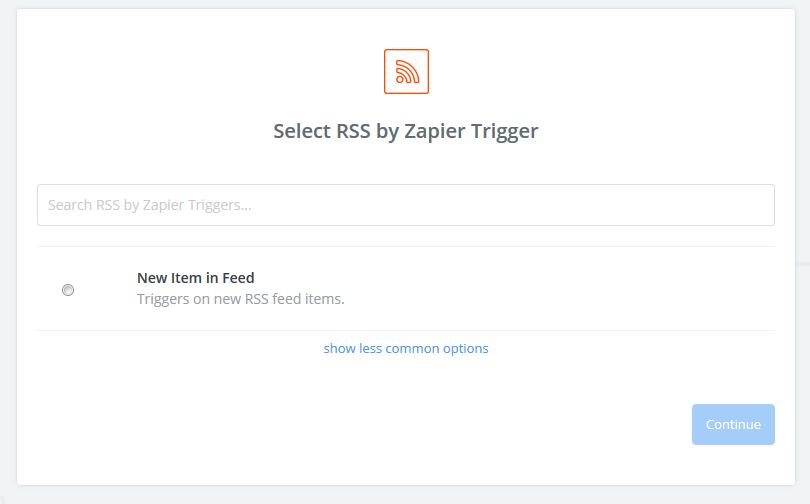810x504 pixels.
Task: Click the RSS waves symbol in the orange square
Action: coord(407,71)
